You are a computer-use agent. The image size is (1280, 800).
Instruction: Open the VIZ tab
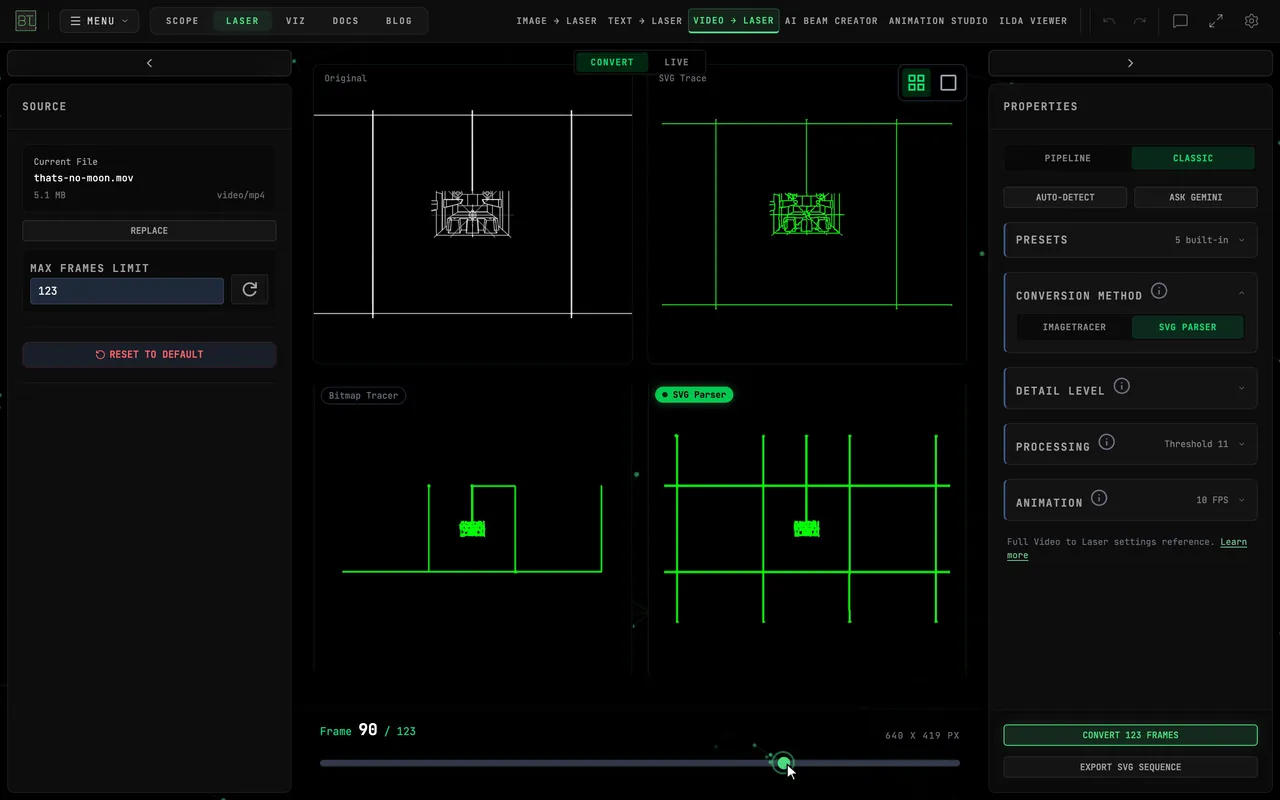295,21
